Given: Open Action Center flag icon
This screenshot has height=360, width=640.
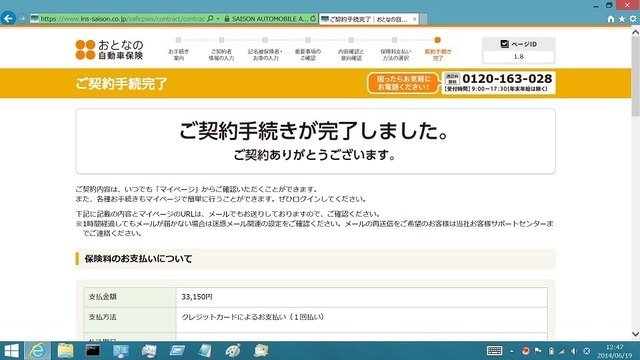Looking at the screenshot, I should coord(538,351).
